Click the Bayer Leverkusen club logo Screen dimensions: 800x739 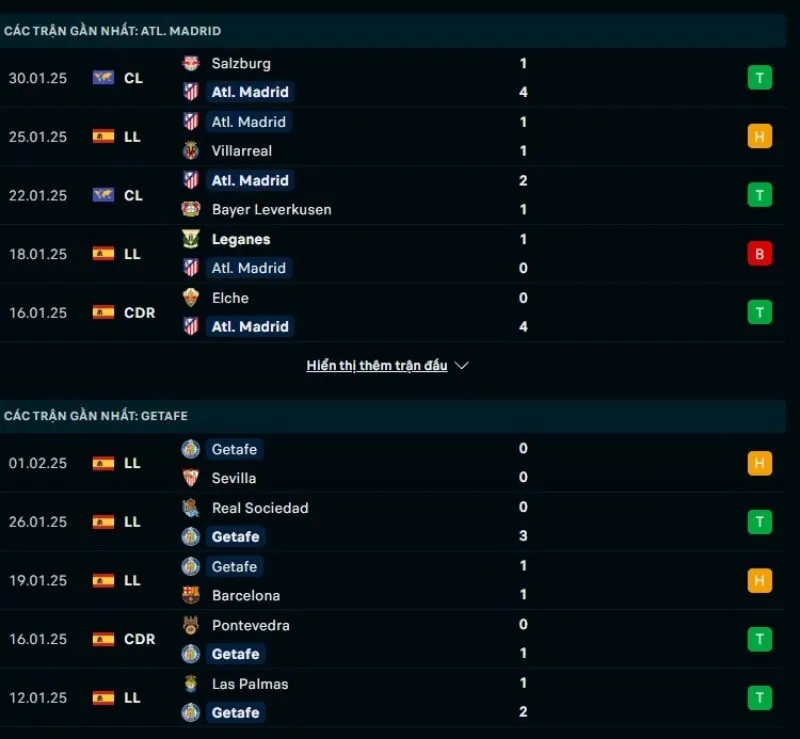pyautogui.click(x=191, y=210)
